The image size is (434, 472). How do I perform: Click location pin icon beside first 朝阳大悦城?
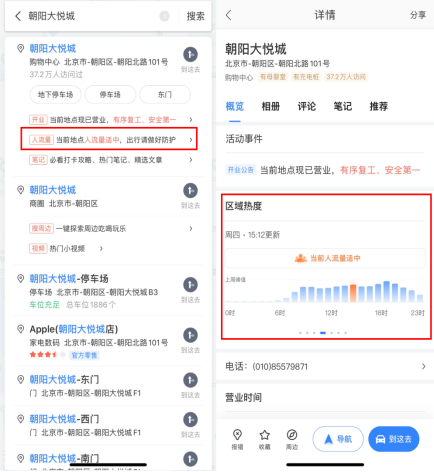pos(21,49)
